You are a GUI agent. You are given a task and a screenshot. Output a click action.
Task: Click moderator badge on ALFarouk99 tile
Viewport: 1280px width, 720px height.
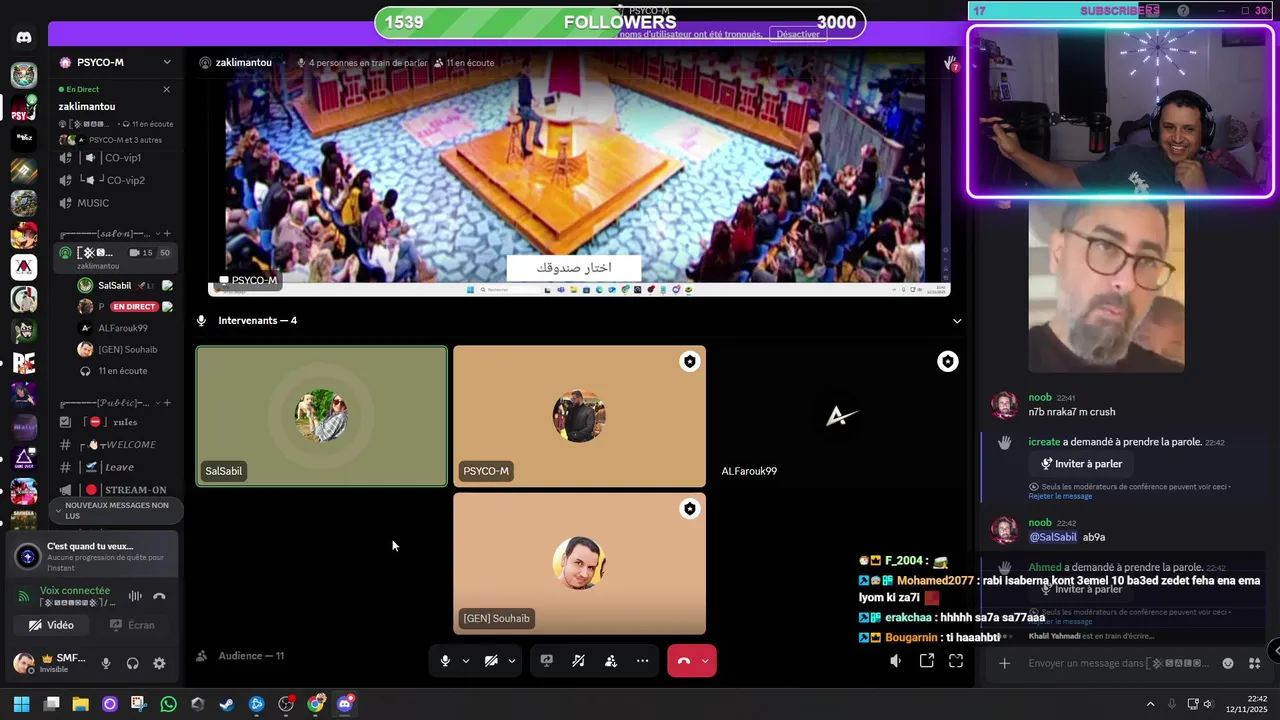(948, 362)
